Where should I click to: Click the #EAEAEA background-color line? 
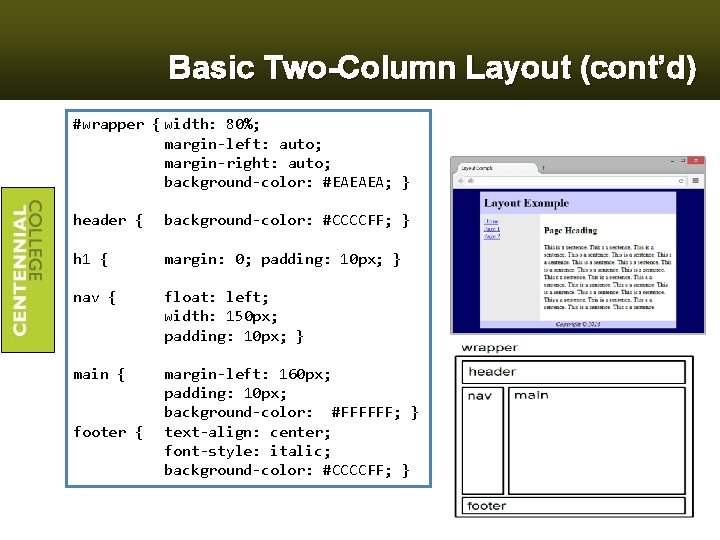287,182
